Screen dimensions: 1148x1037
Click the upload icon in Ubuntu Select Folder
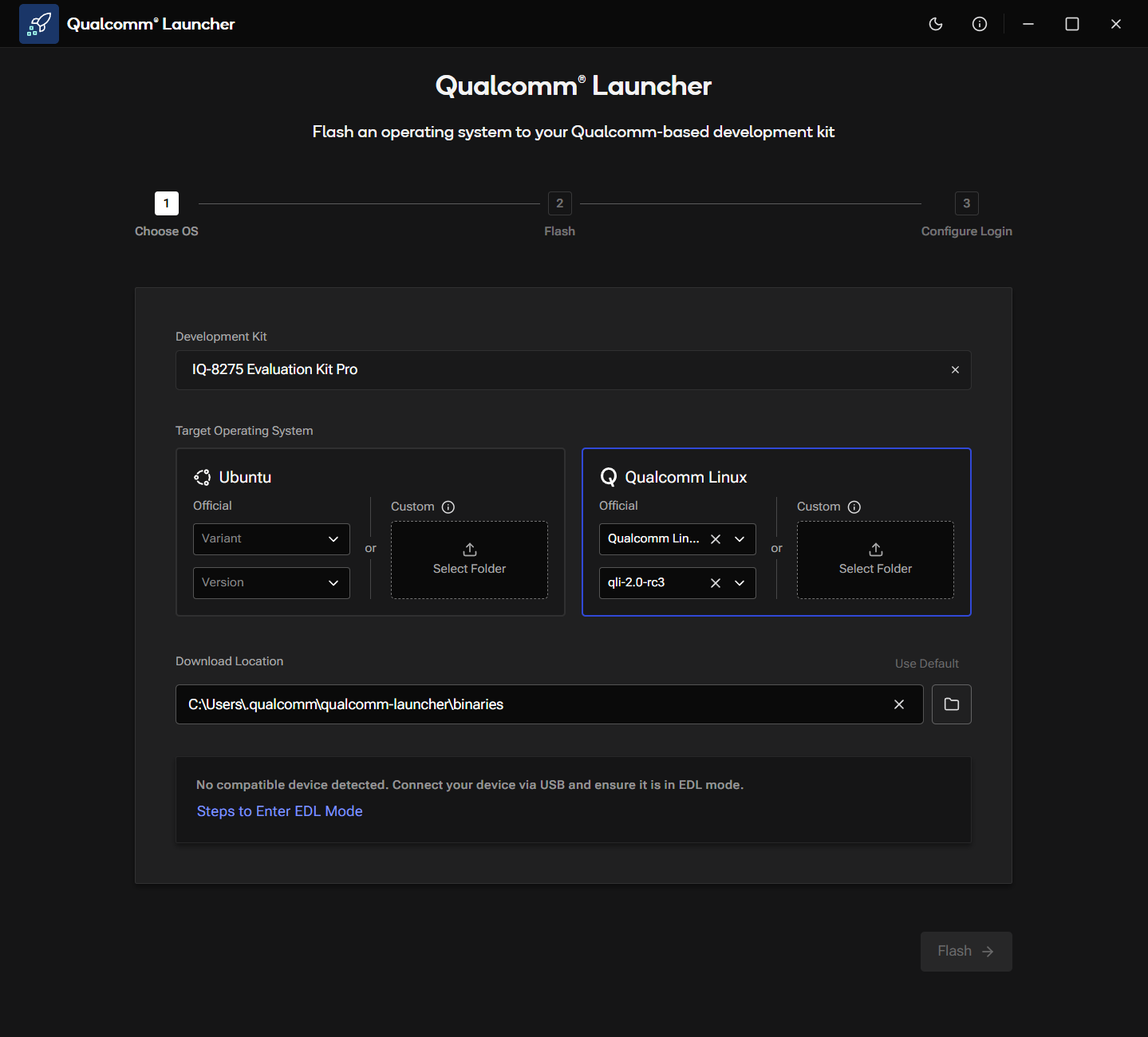[470, 550]
